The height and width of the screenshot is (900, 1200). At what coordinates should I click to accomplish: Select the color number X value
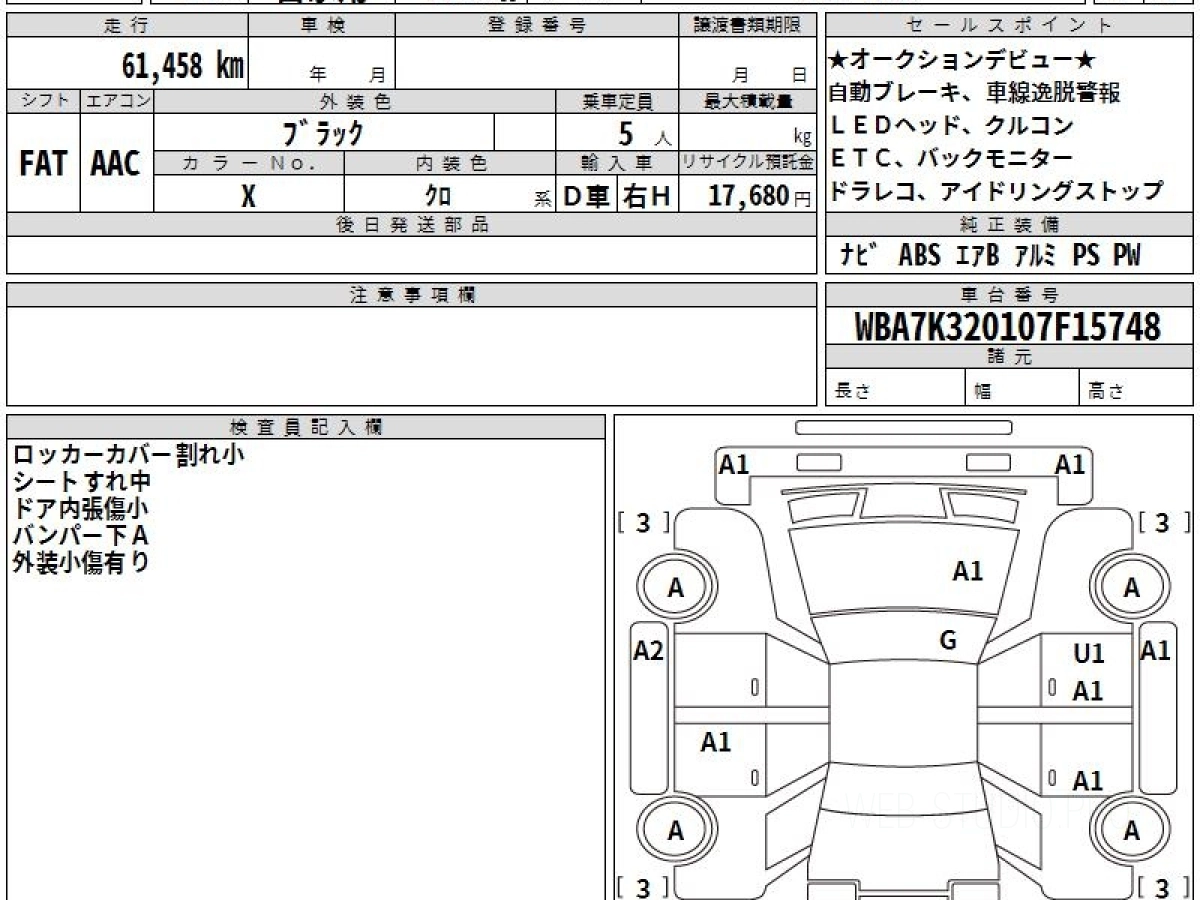pos(248,196)
